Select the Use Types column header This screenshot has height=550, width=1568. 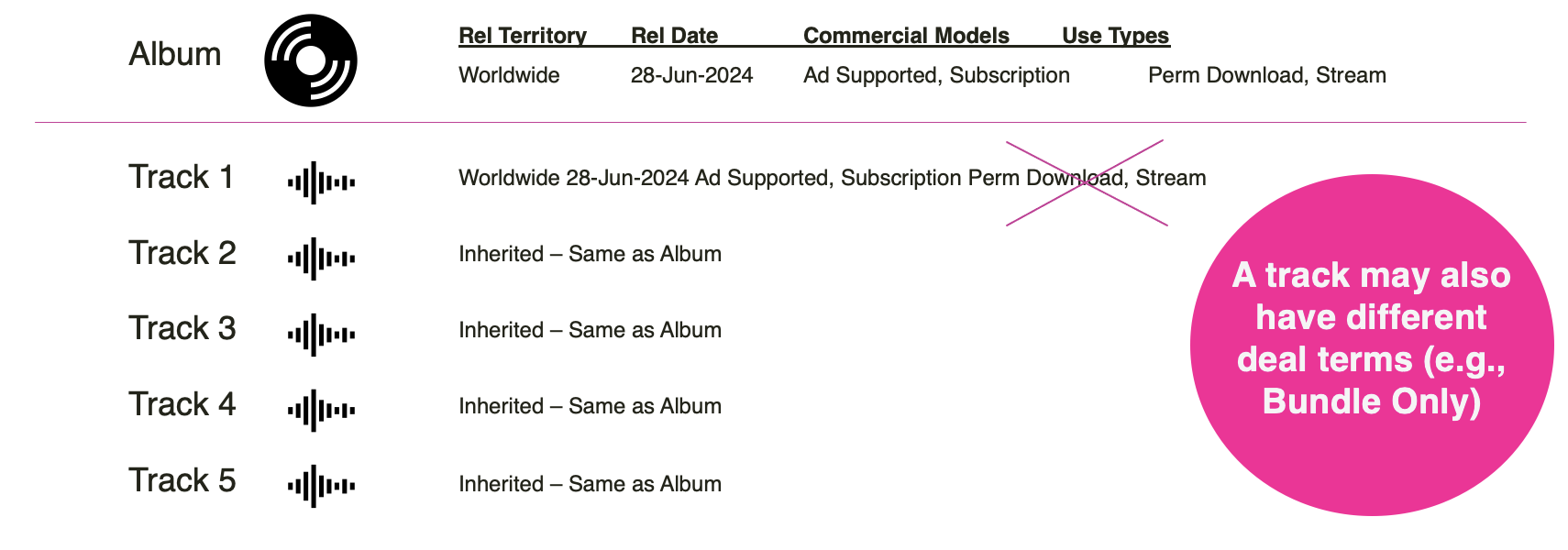pyautogui.click(x=1115, y=36)
